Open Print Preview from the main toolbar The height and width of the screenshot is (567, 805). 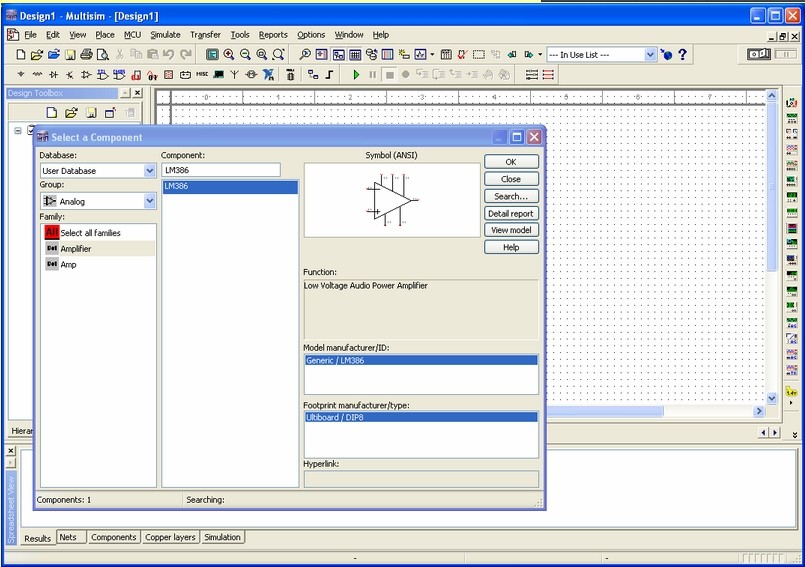[x=103, y=54]
